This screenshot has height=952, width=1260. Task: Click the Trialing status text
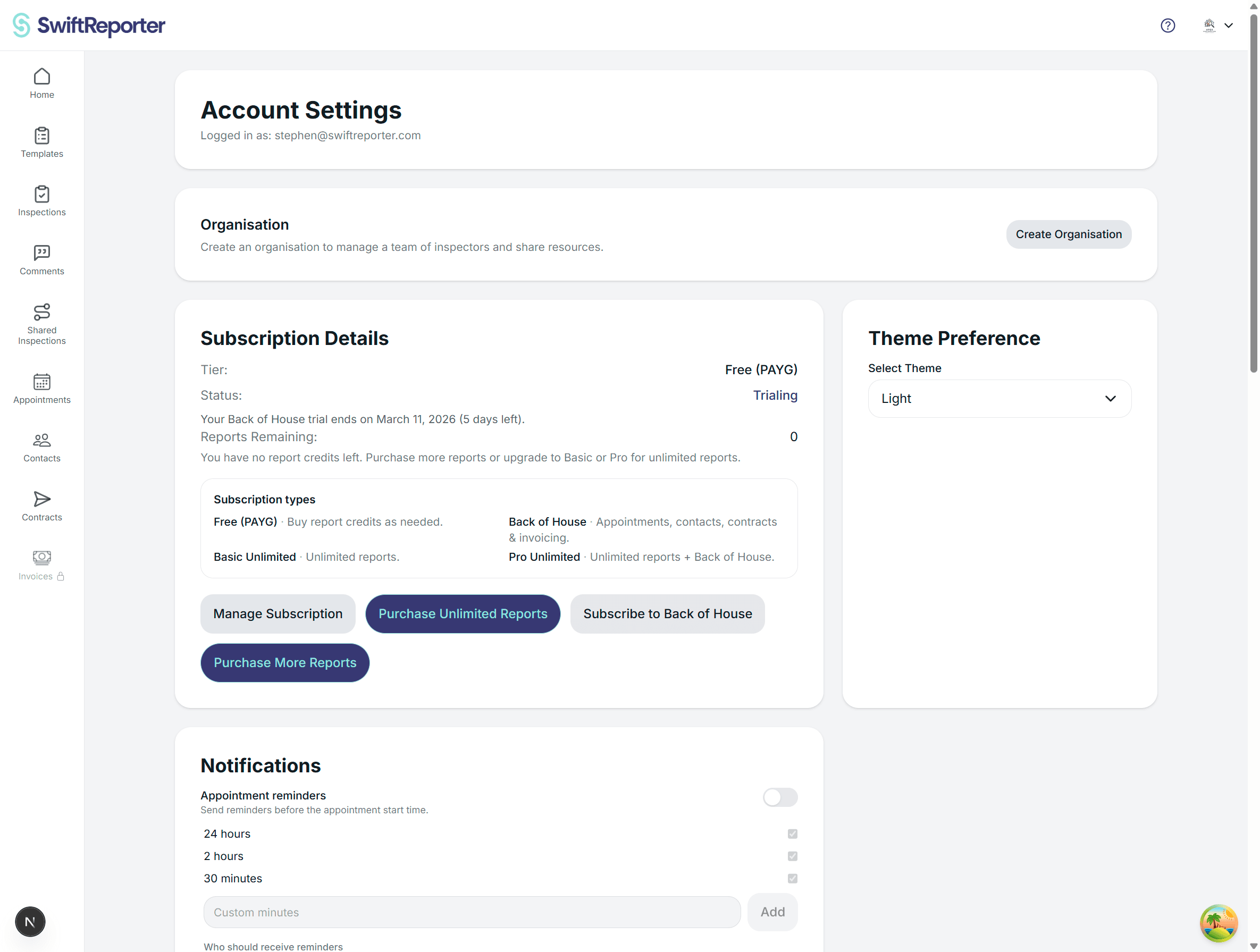(775, 395)
